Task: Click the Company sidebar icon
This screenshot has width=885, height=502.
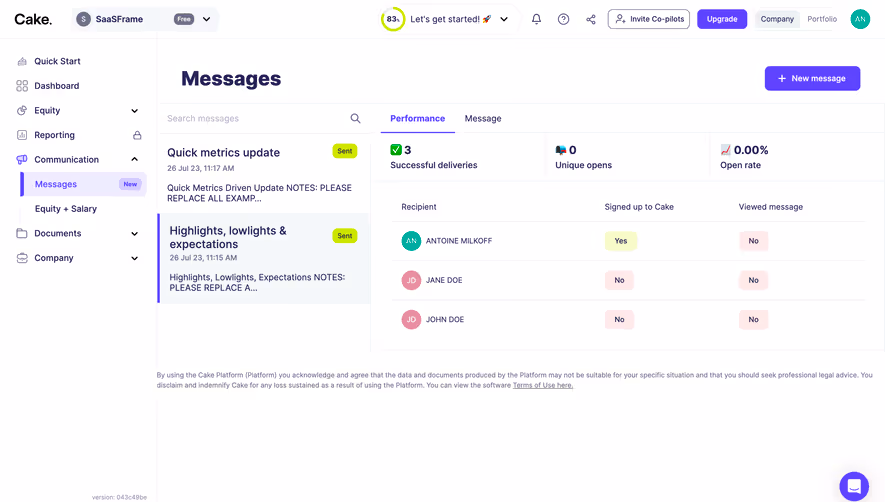Action: pyautogui.click(x=22, y=258)
